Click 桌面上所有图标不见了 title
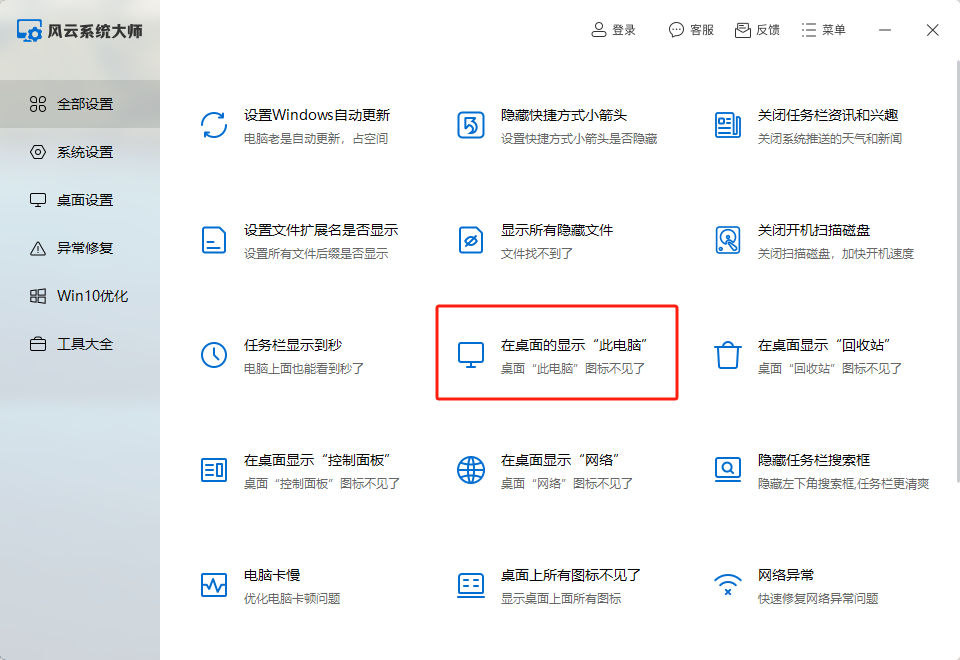 [x=571, y=576]
